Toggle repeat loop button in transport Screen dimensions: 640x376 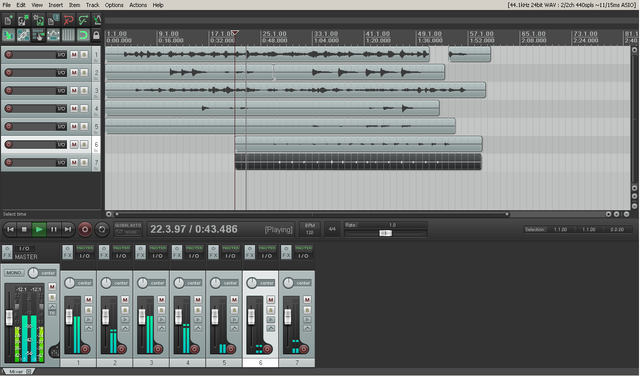[x=102, y=229]
